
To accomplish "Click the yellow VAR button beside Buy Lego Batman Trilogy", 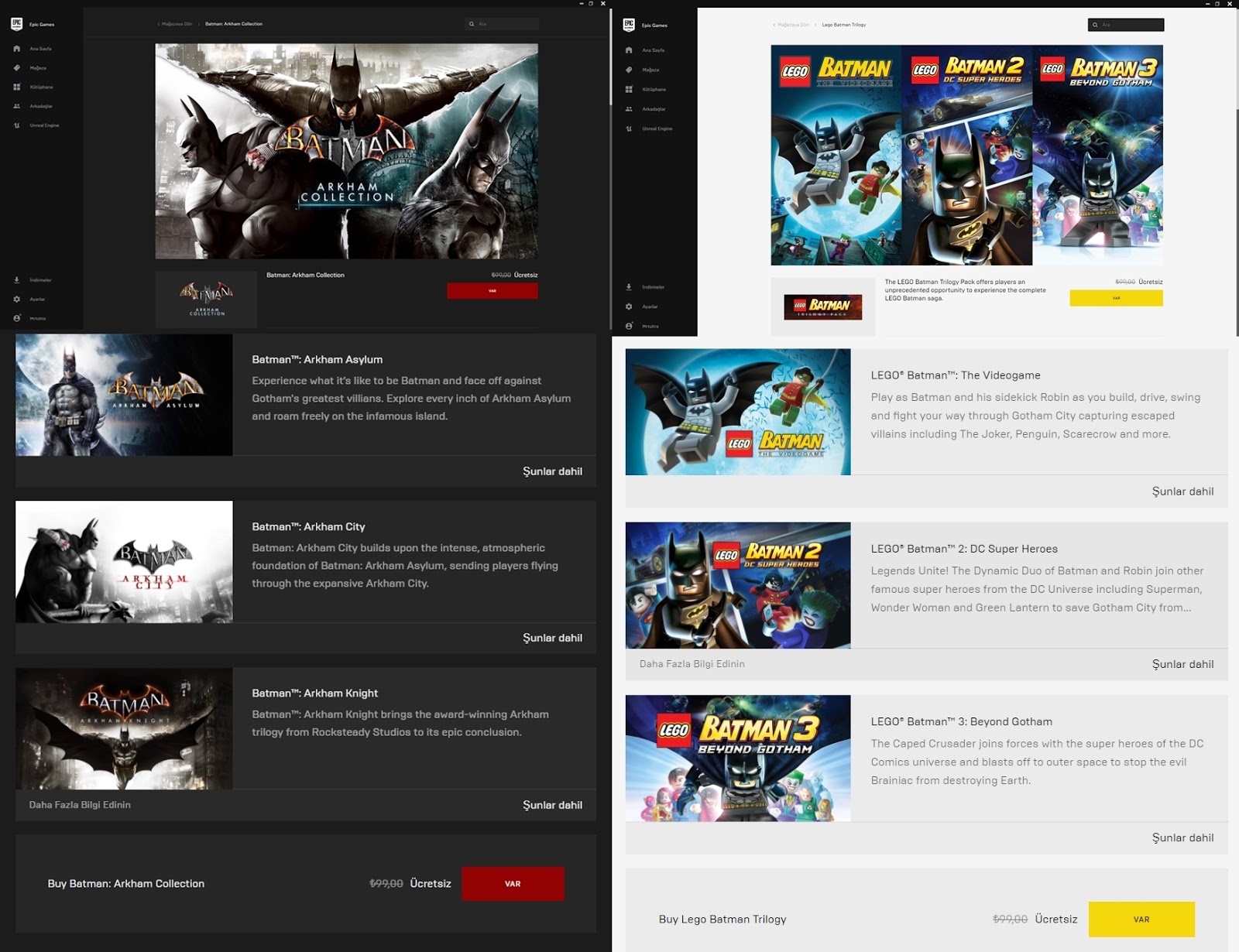I will [1141, 919].
